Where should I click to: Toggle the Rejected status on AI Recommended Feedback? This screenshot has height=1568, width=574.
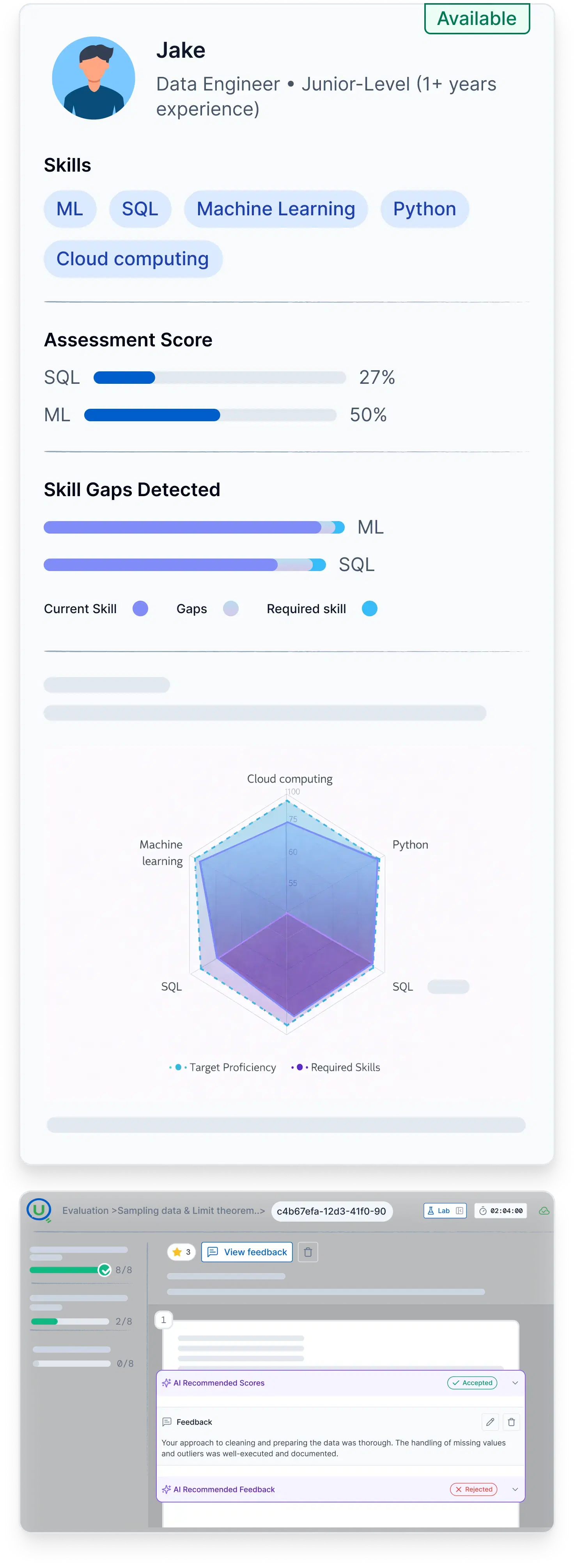pos(474,1490)
